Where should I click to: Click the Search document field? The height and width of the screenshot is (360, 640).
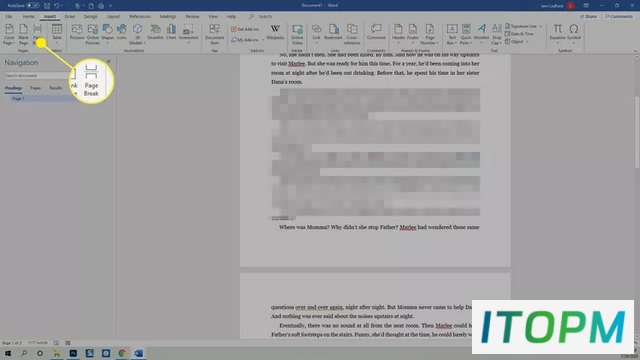[x=37, y=76]
